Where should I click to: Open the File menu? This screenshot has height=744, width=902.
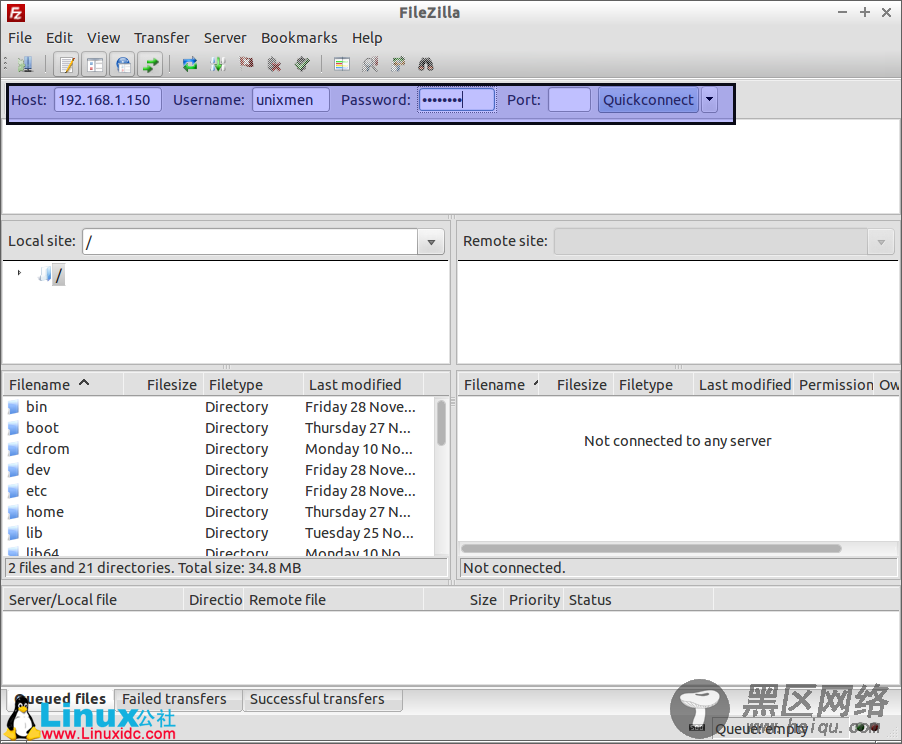tap(20, 38)
